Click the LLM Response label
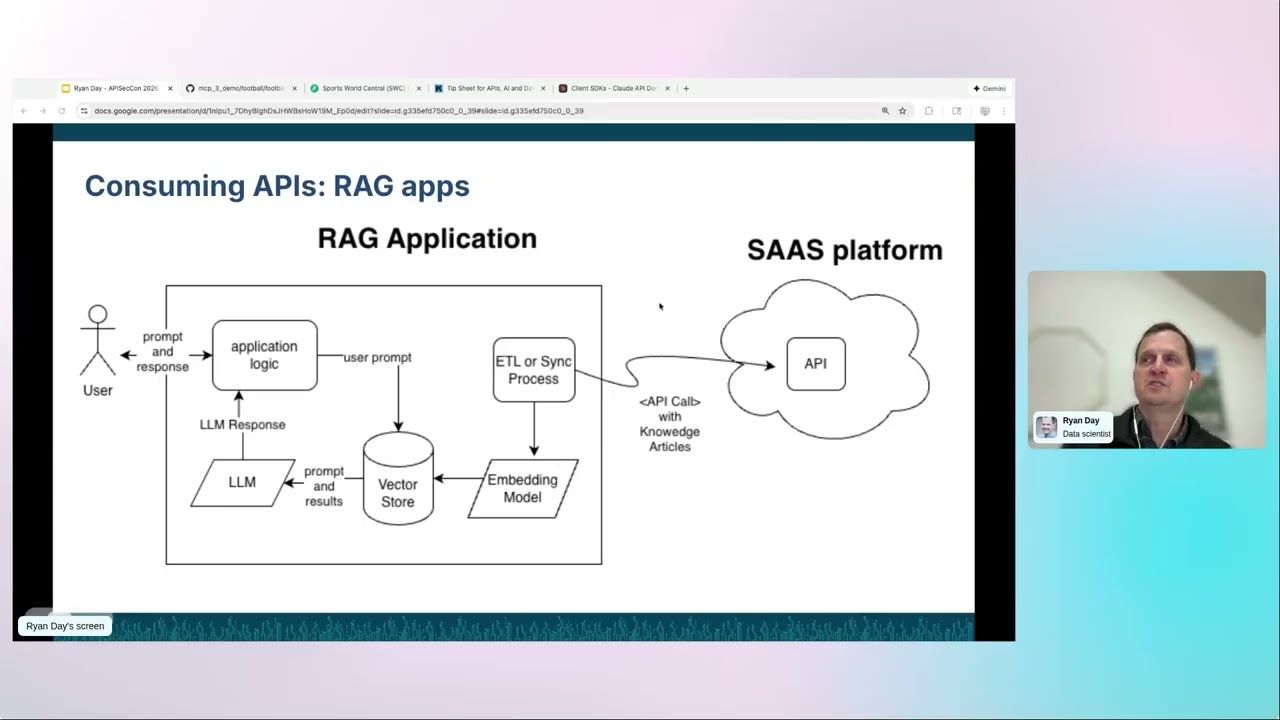Viewport: 1280px width, 720px height. pyautogui.click(x=242, y=424)
